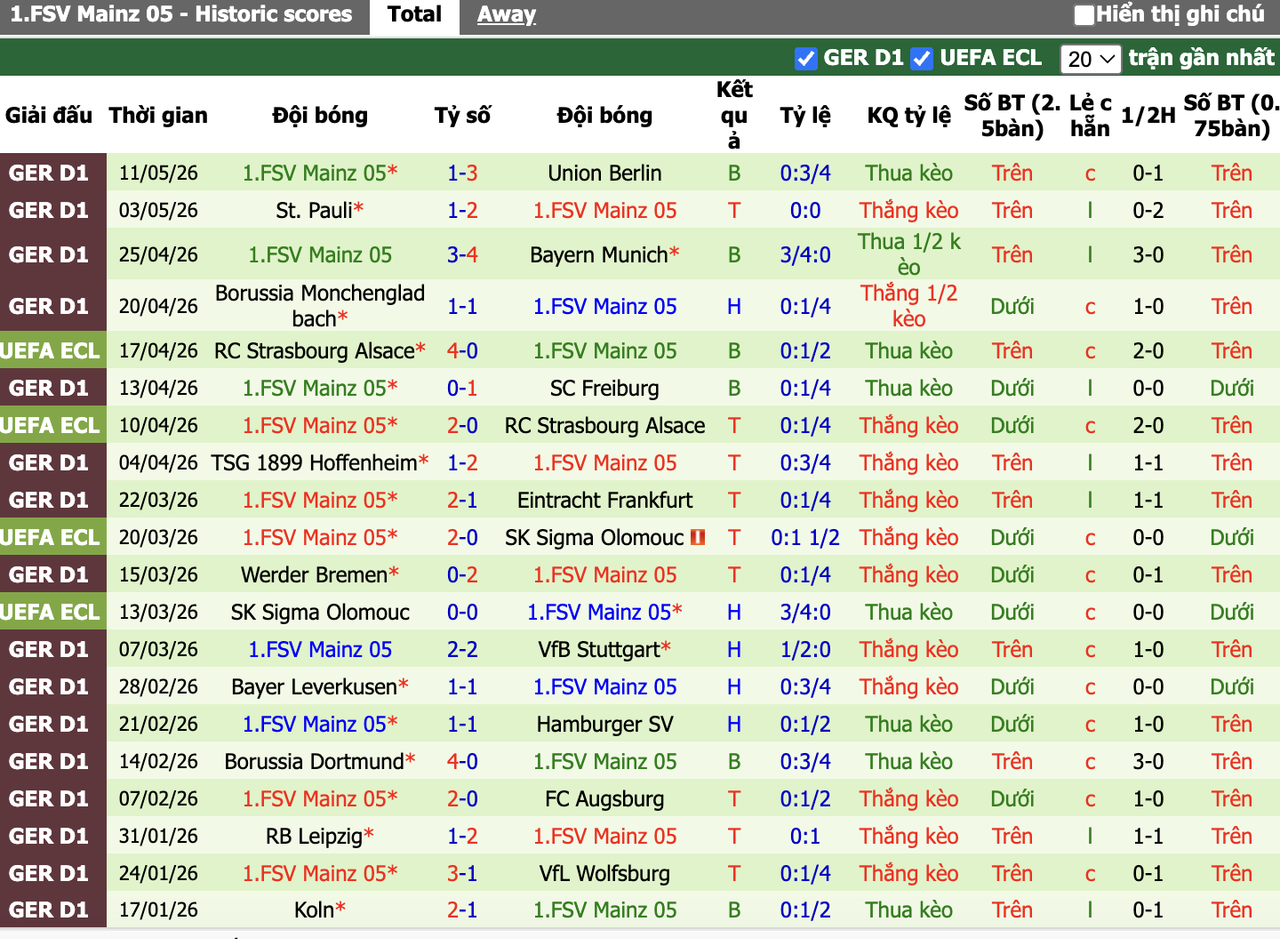Click the date 03/05/26
Image resolution: width=1280 pixels, height=939 pixels.
pyautogui.click(x=158, y=211)
